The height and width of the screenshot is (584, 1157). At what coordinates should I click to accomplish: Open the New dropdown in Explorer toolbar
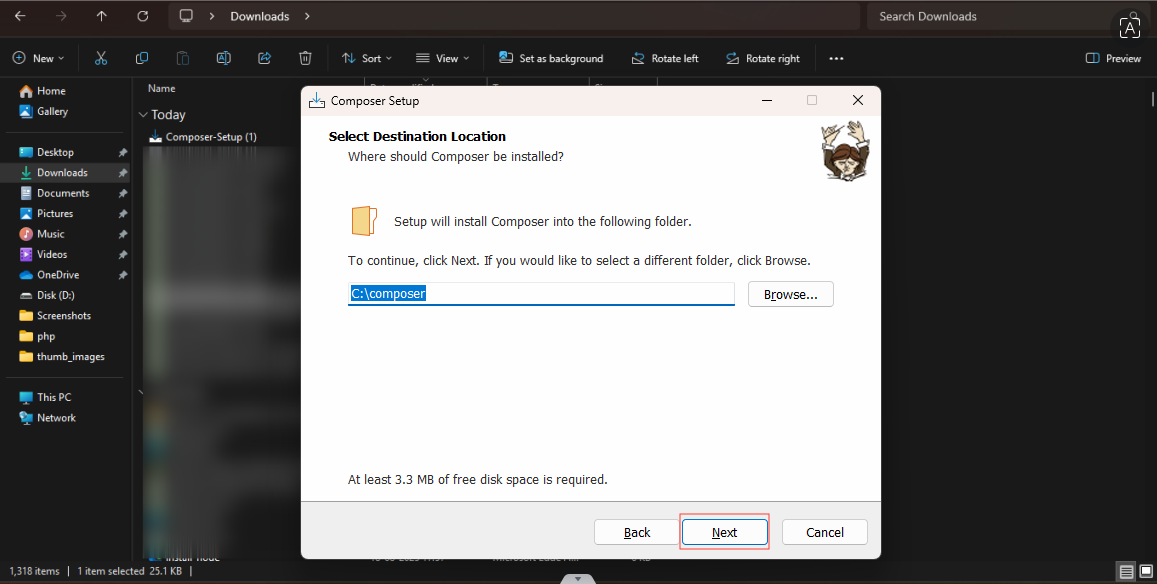38,58
